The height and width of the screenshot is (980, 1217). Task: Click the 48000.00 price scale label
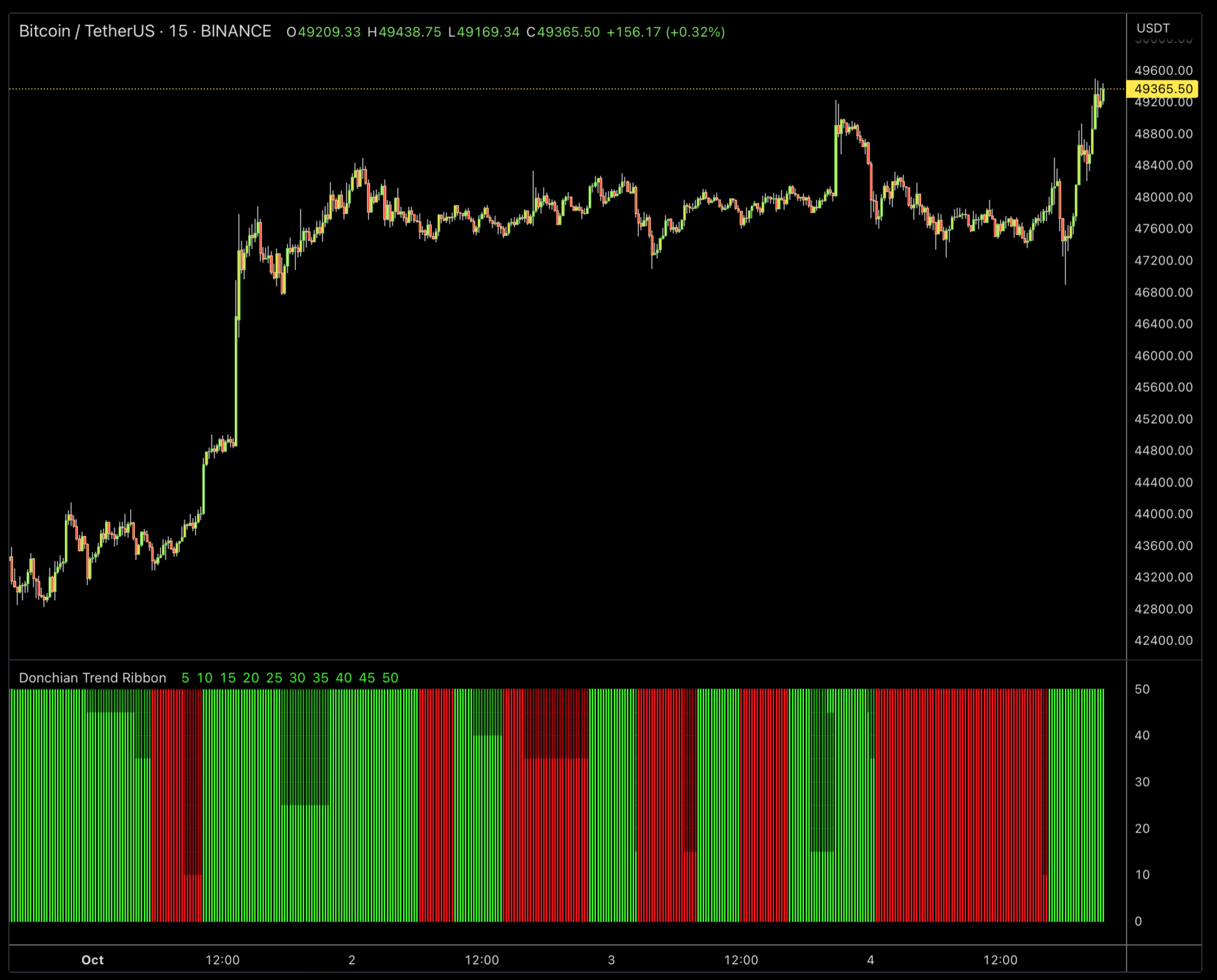click(x=1163, y=197)
